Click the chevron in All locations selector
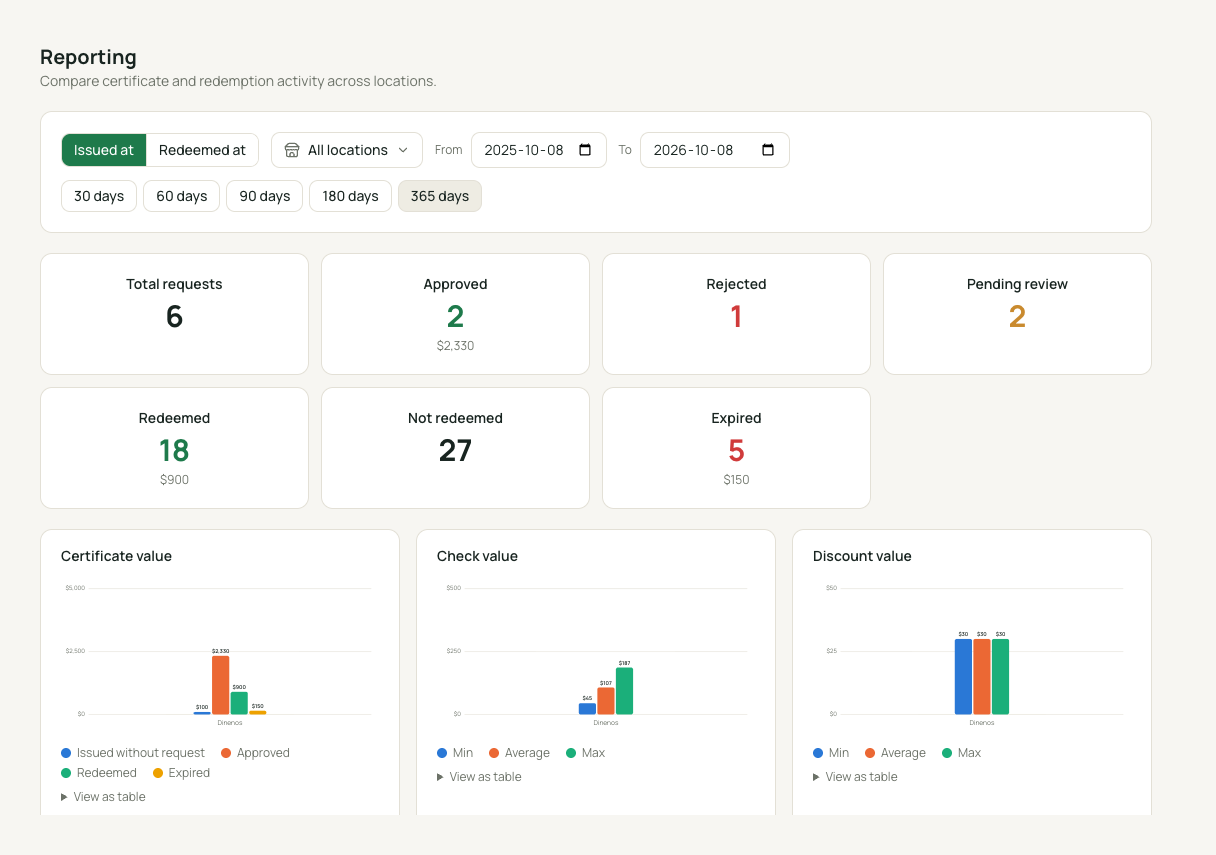 pyautogui.click(x=403, y=150)
